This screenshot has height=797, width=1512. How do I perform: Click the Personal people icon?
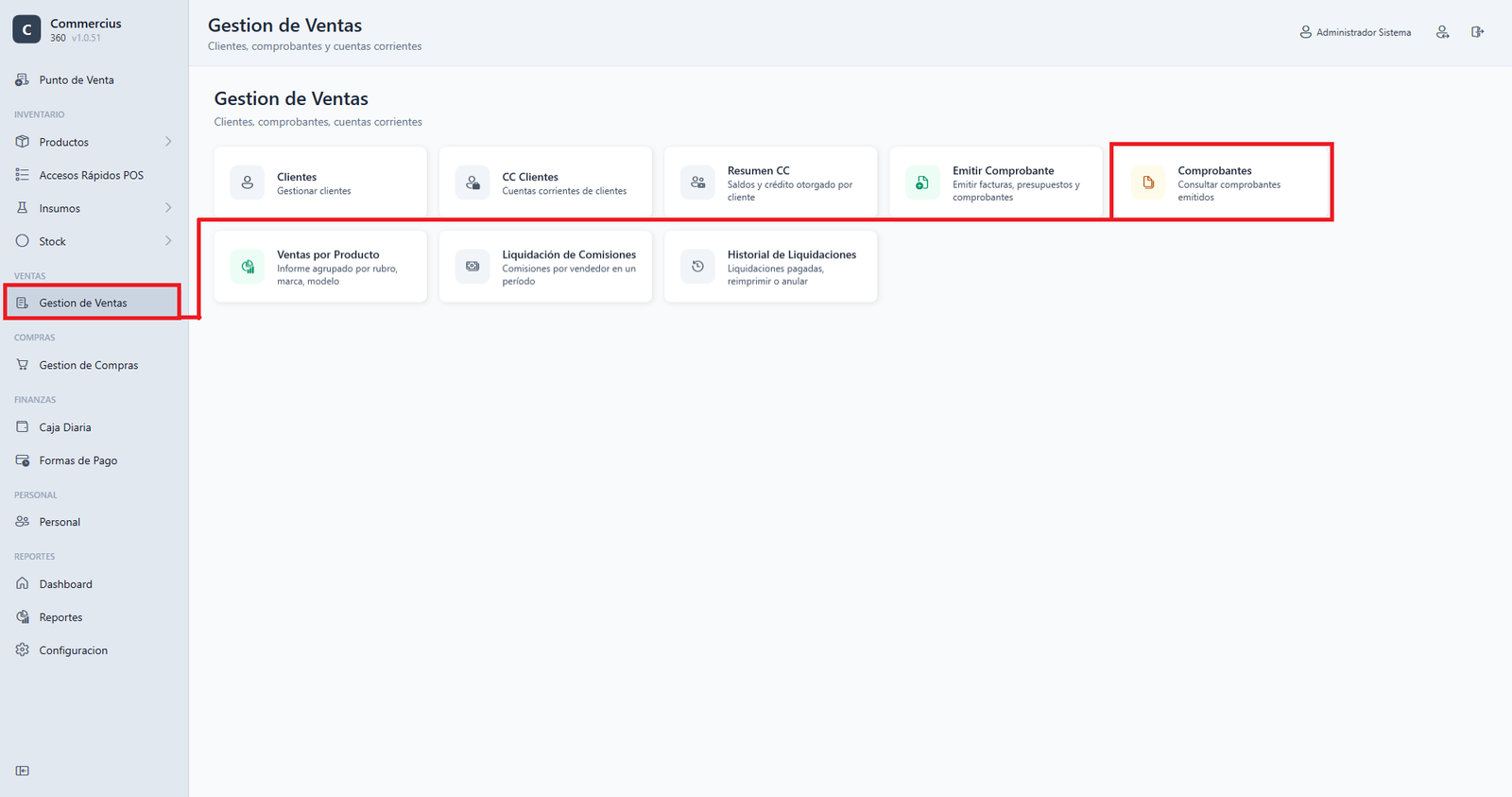click(x=23, y=522)
